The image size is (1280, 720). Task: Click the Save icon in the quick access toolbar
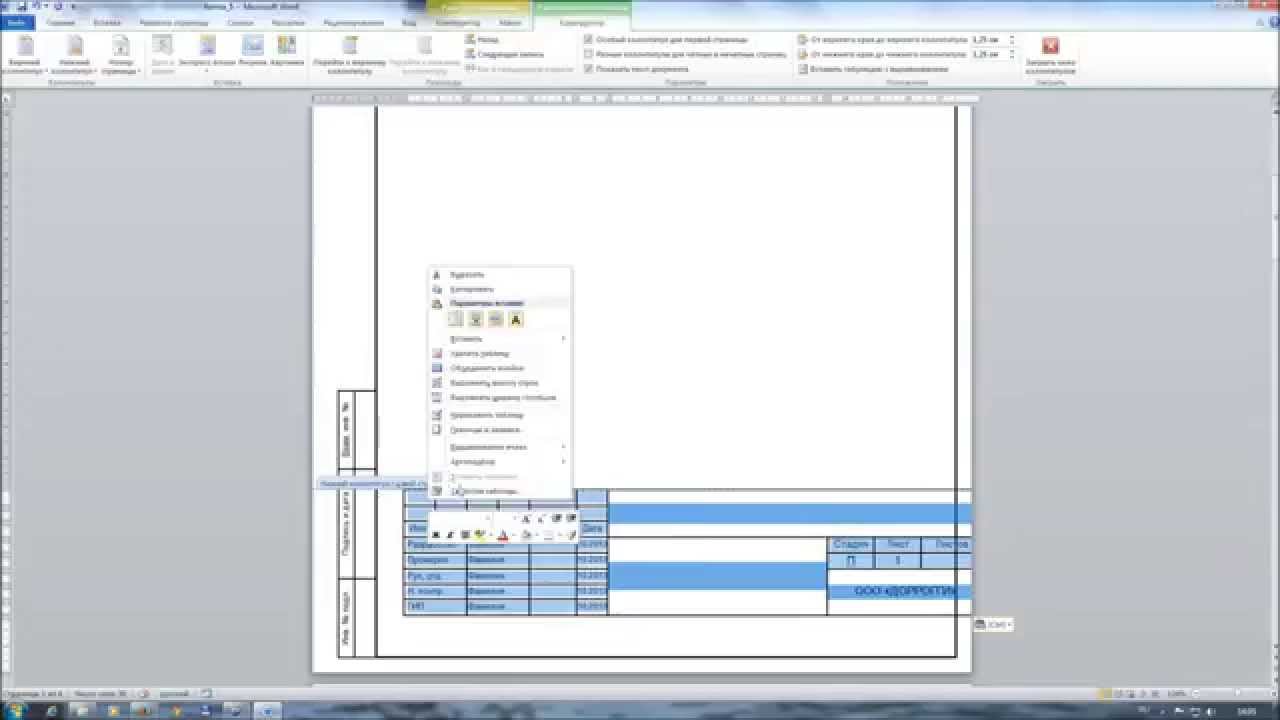tap(22, 6)
